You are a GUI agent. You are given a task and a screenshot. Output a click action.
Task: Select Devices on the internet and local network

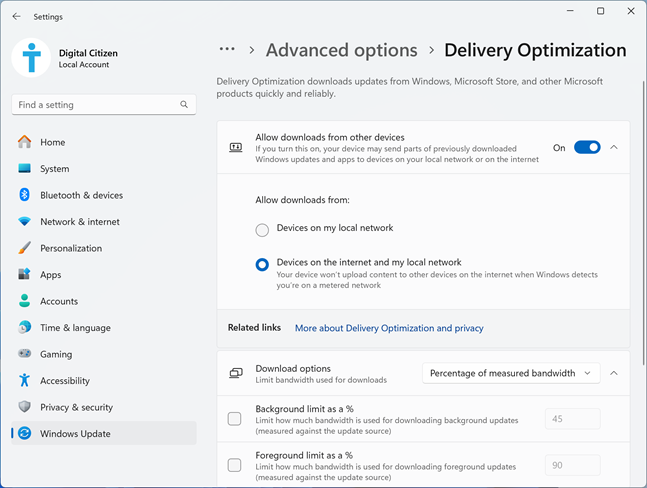[x=262, y=264]
